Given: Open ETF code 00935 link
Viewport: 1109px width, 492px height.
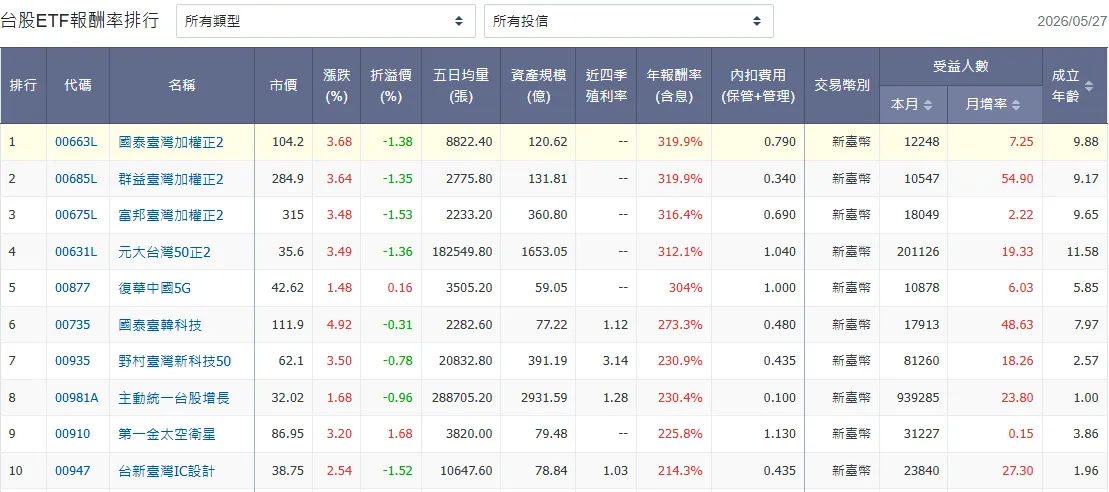Looking at the screenshot, I should (x=73, y=361).
